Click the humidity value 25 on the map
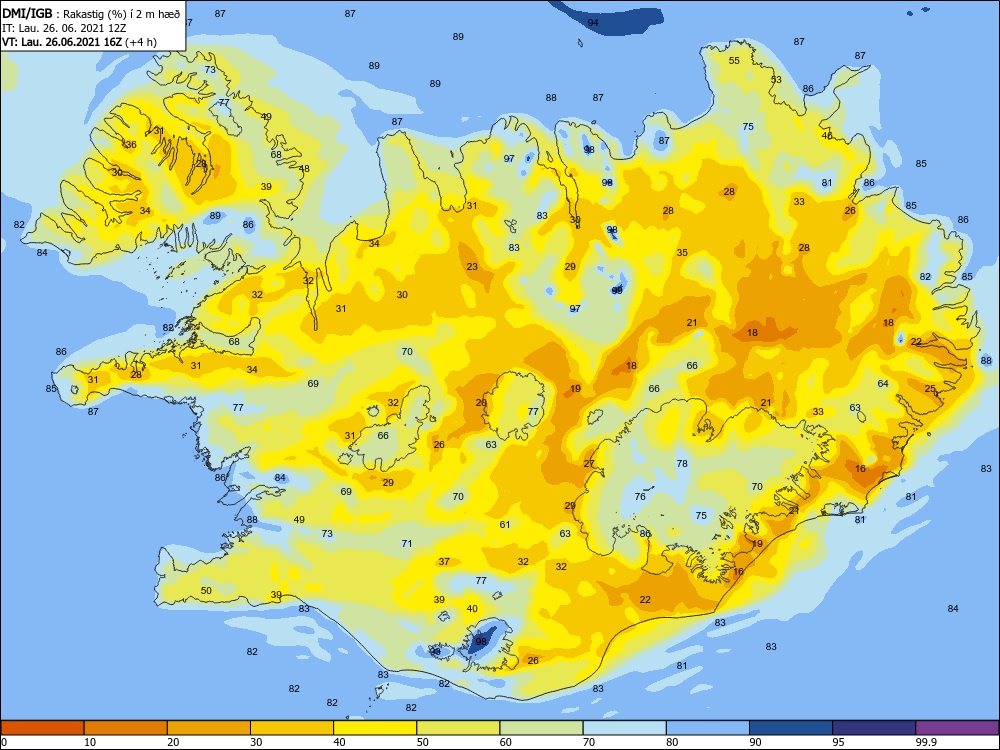Image resolution: width=1000 pixels, height=750 pixels. click(x=930, y=388)
